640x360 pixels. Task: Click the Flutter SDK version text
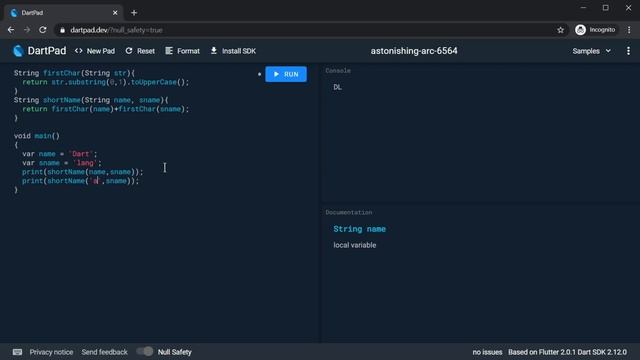567,352
